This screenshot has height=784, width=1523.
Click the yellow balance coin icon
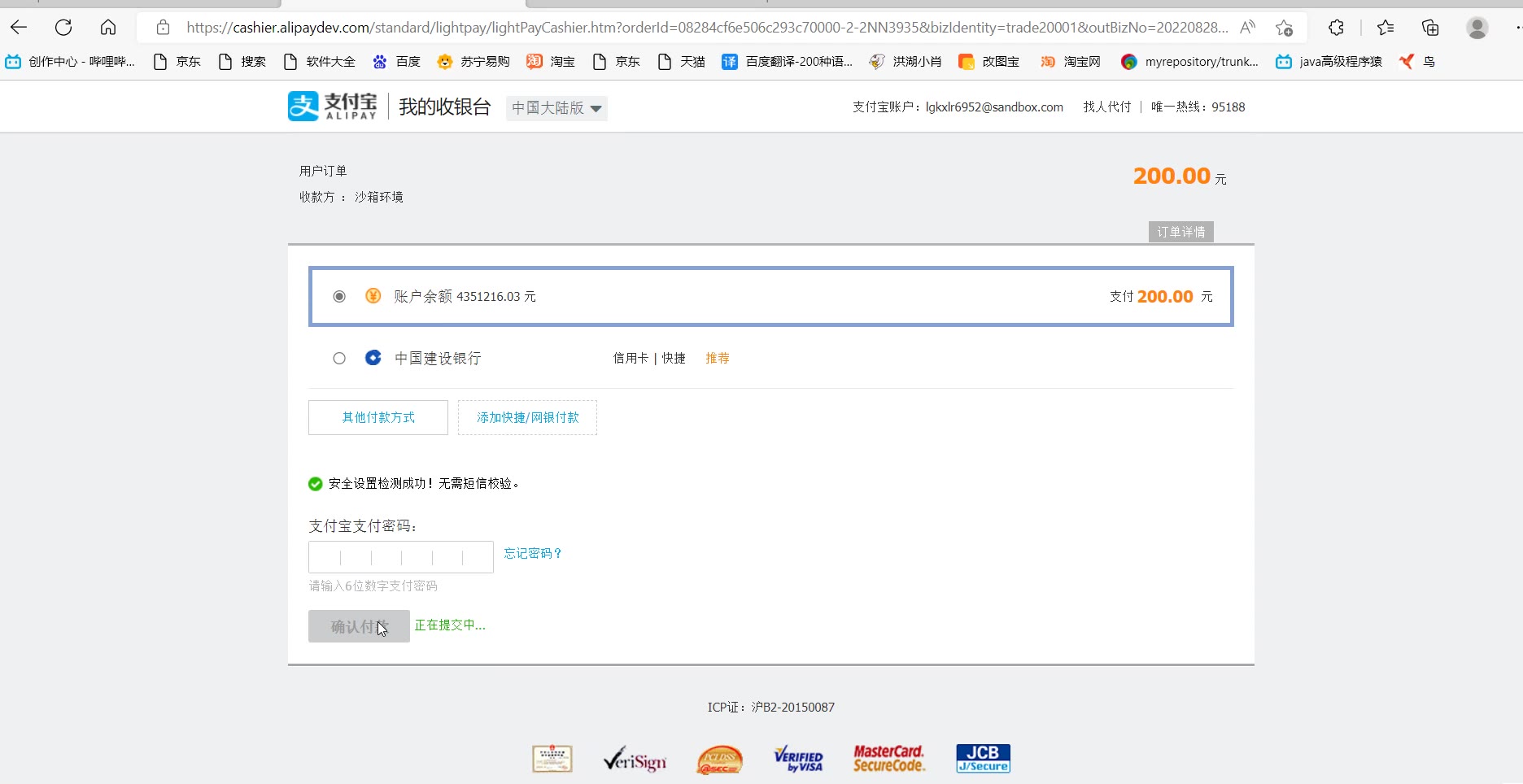point(373,296)
